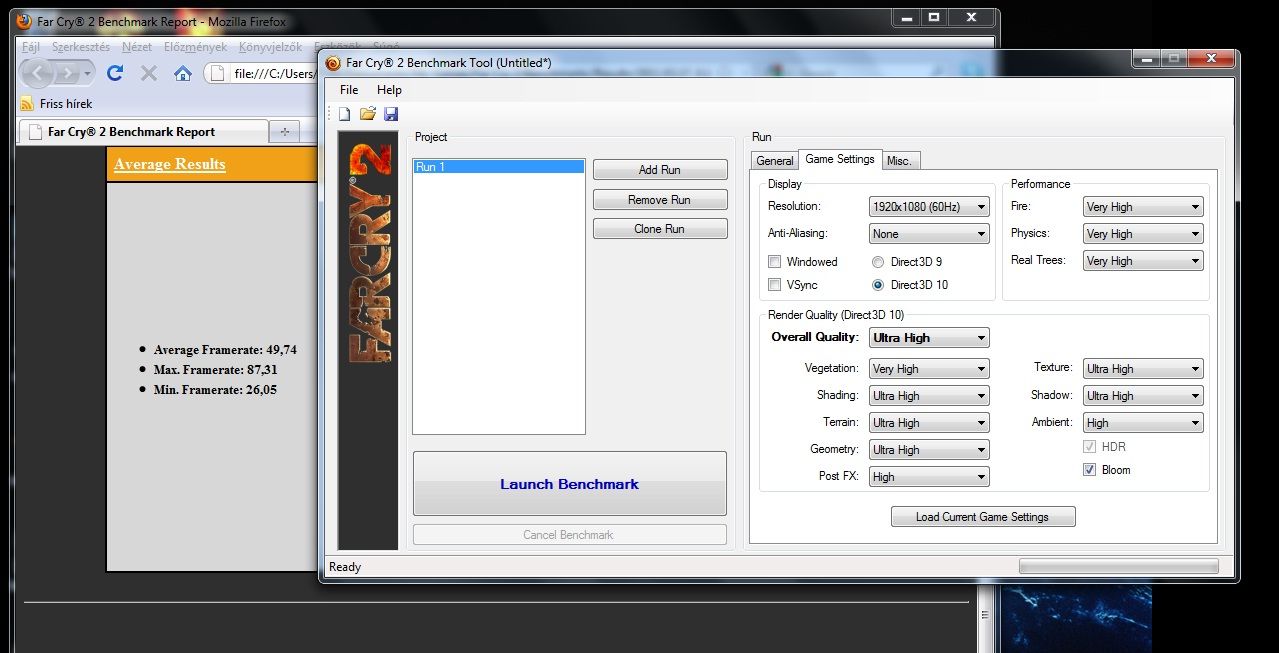Open the Post FX dropdown
The width and height of the screenshot is (1279, 653).
pos(929,477)
